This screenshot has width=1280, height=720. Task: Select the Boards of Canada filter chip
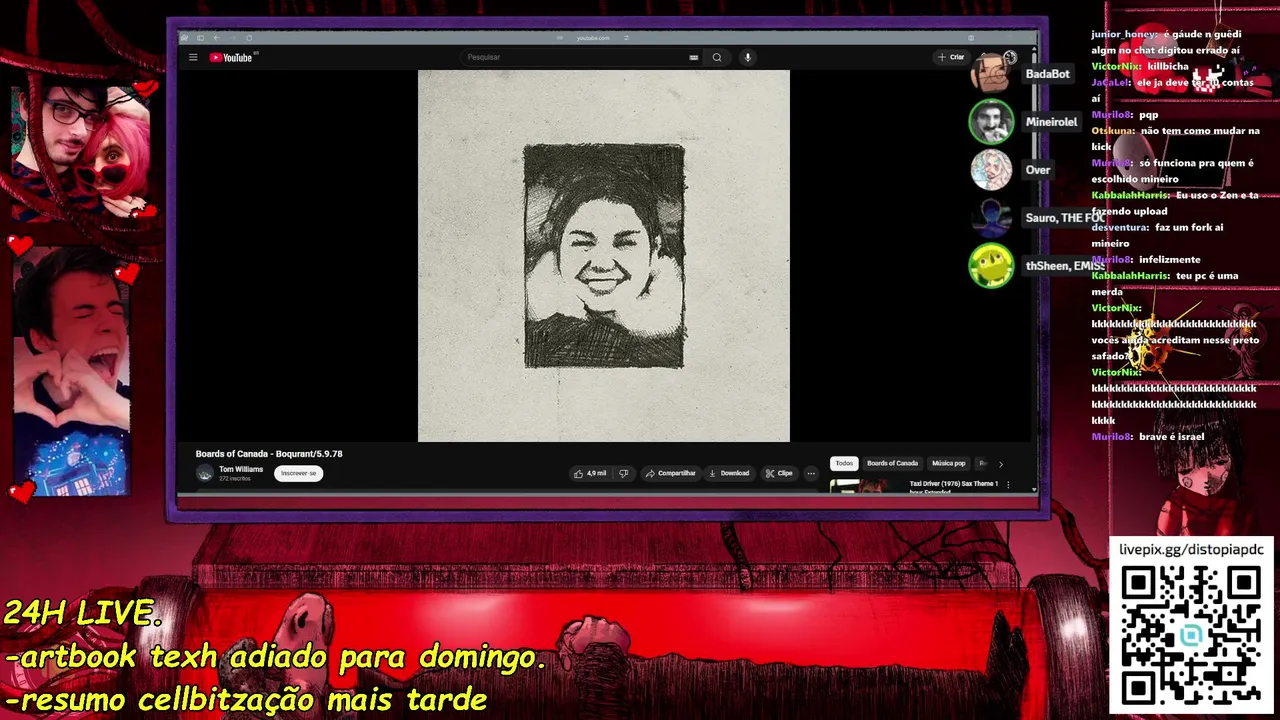click(x=892, y=463)
